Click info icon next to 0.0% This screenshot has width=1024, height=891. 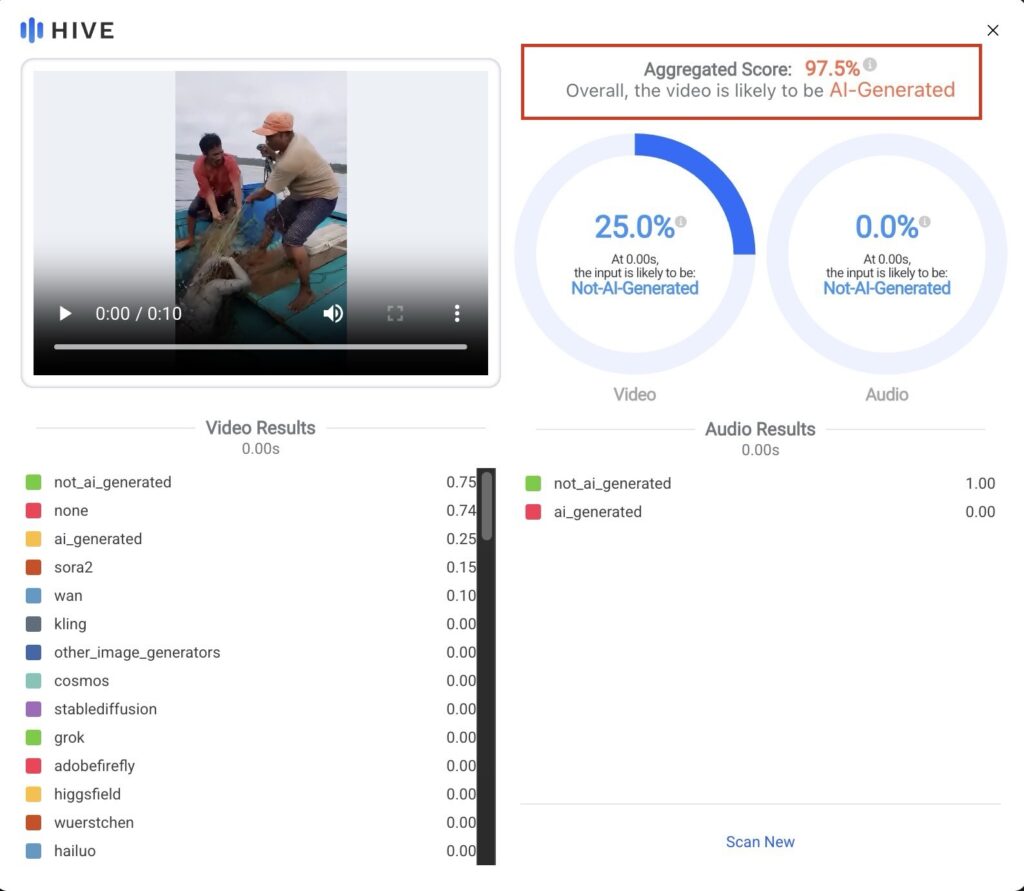[x=925, y=221]
